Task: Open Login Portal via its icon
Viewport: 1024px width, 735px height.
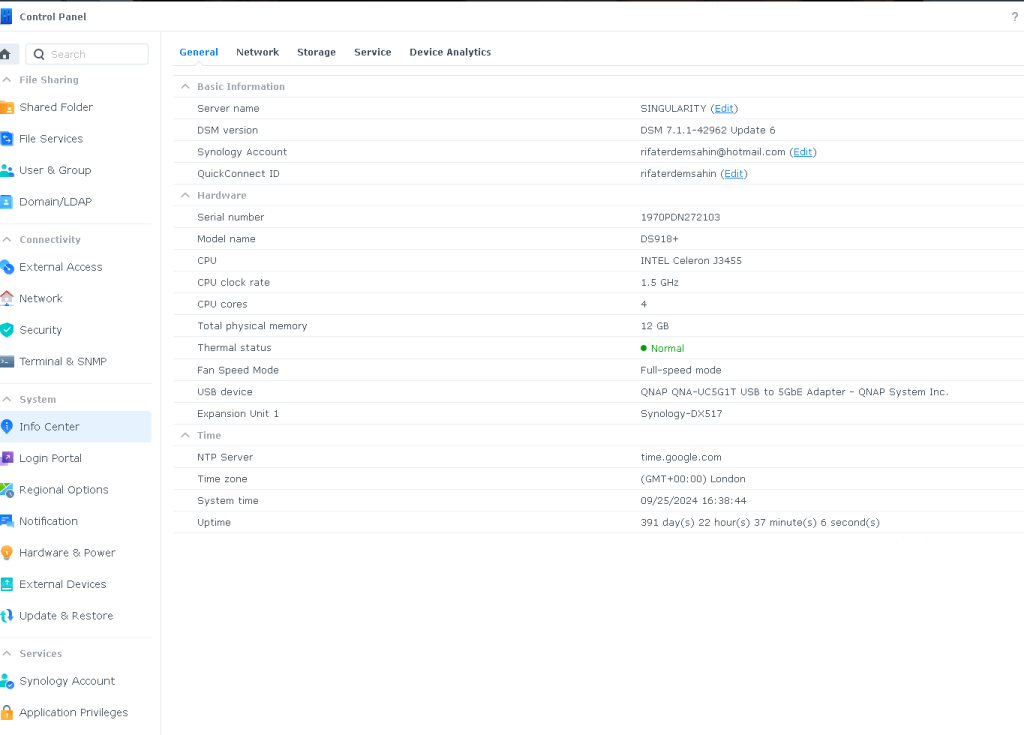Action: (x=7, y=458)
